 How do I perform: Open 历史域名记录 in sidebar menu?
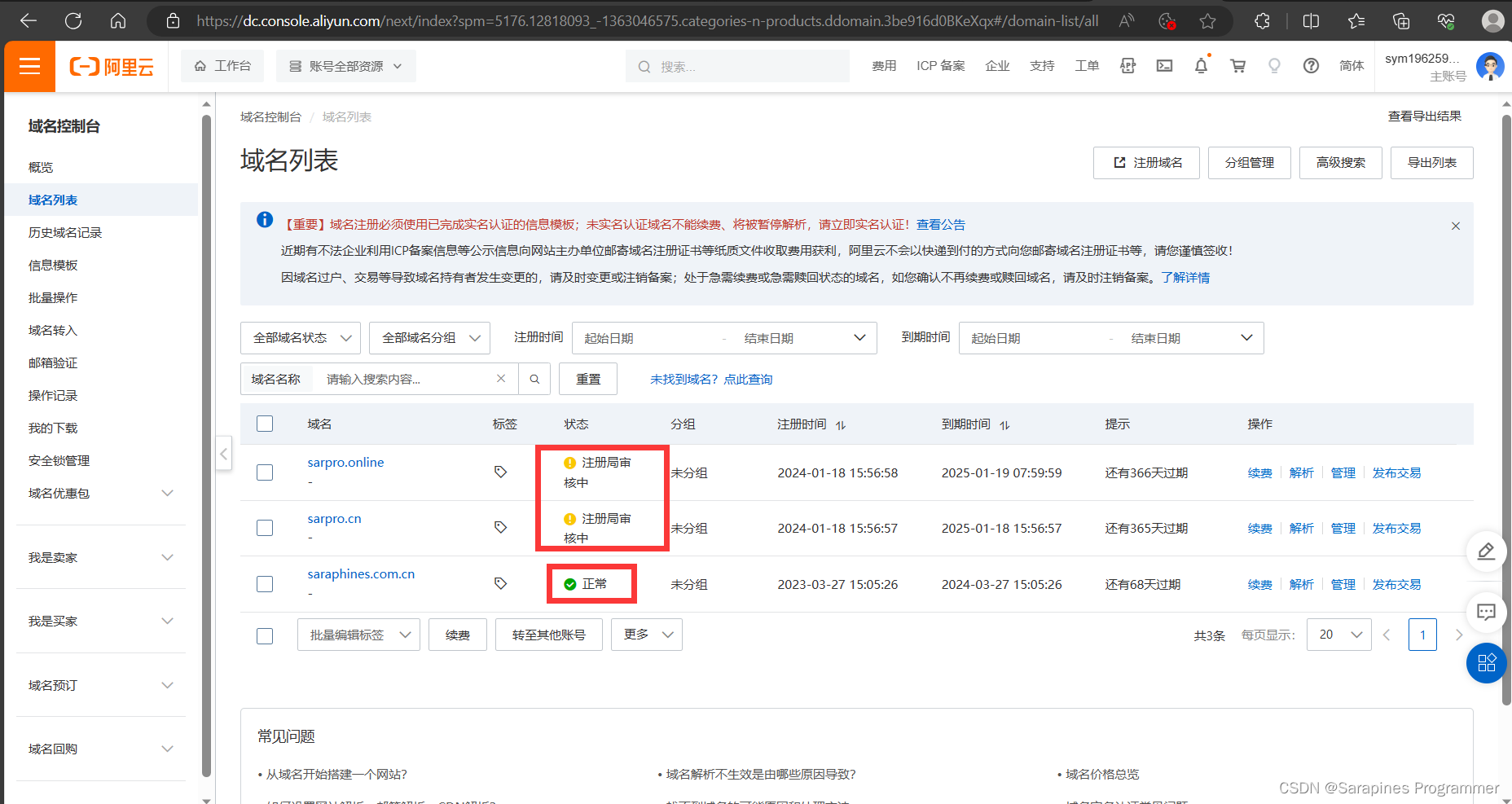[x=65, y=232]
